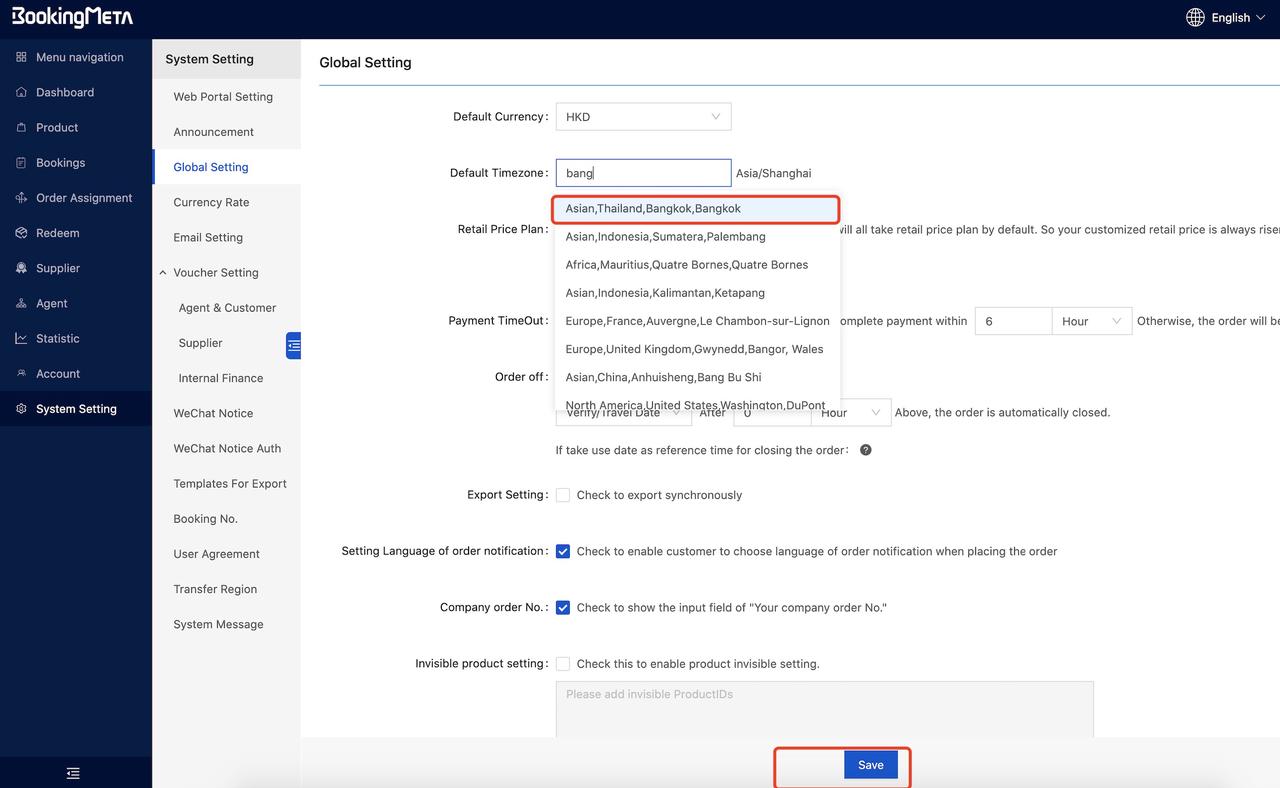Uncheck the order notification language checkbox

coord(563,551)
